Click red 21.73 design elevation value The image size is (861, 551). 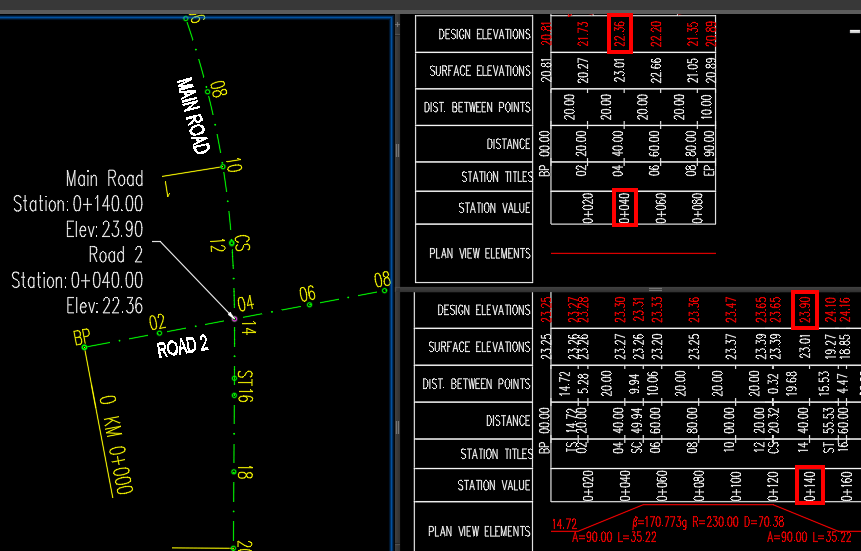(583, 34)
